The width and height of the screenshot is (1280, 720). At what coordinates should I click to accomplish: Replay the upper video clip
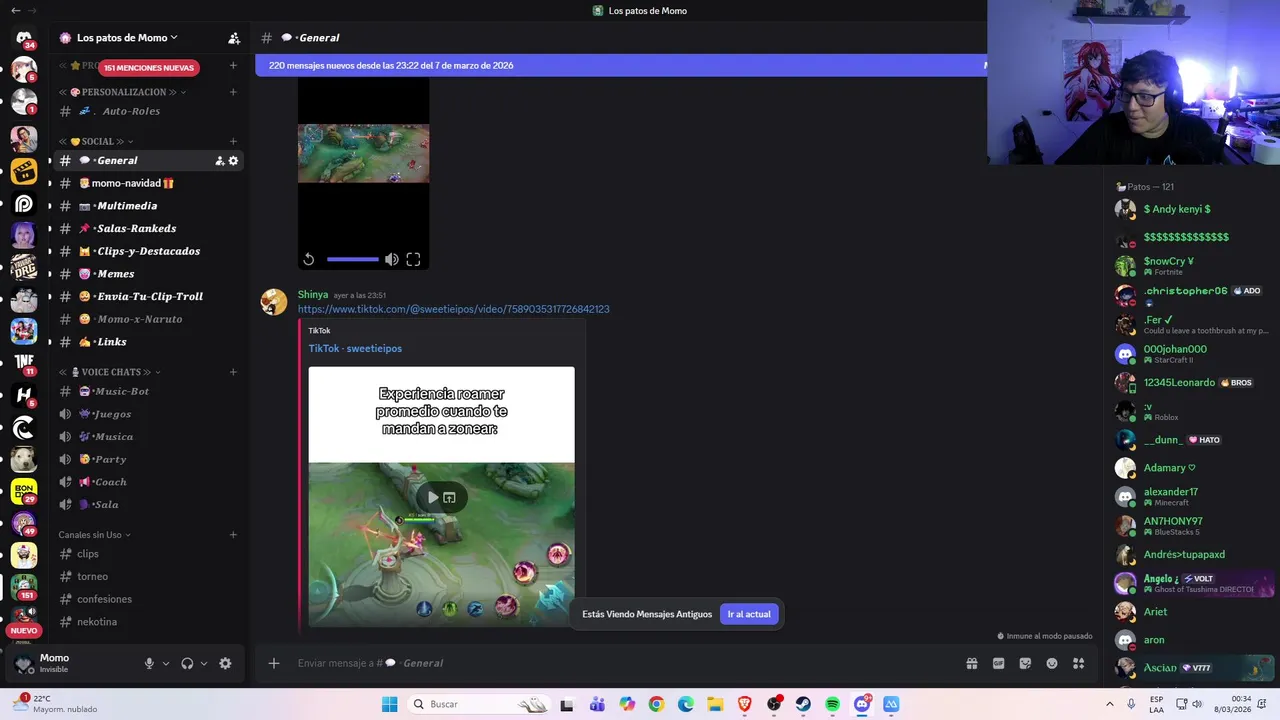pos(309,259)
